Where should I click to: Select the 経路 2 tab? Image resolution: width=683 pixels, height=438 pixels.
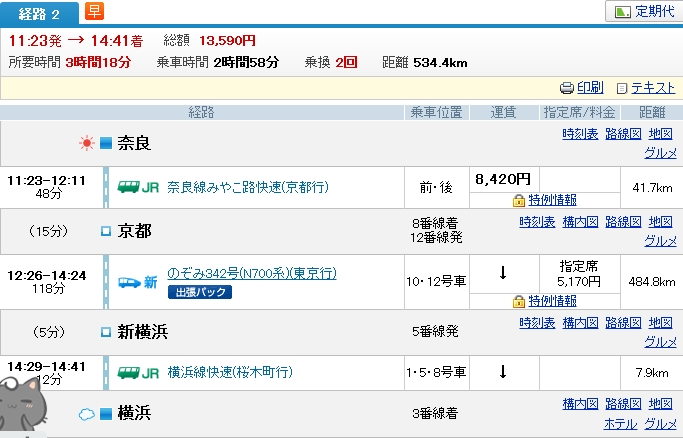pyautogui.click(x=39, y=13)
